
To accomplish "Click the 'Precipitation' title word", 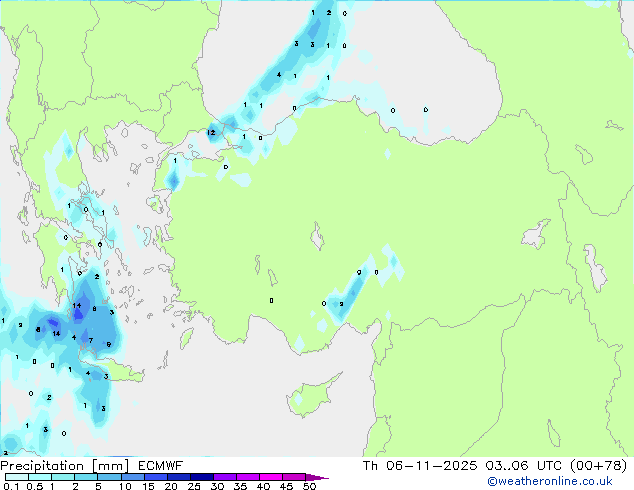I will click(42, 466).
